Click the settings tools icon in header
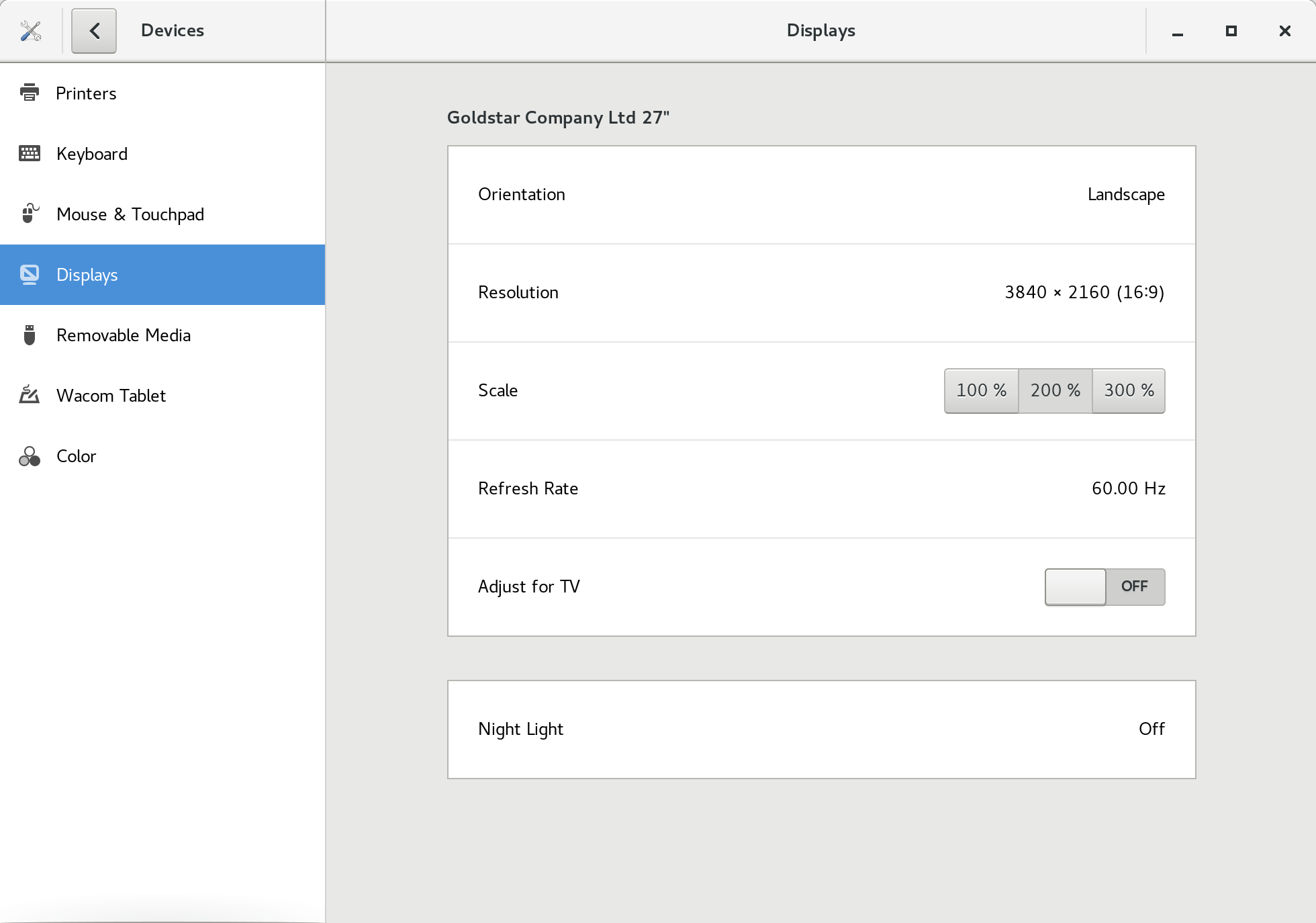The height and width of the screenshot is (923, 1316). pos(31,31)
